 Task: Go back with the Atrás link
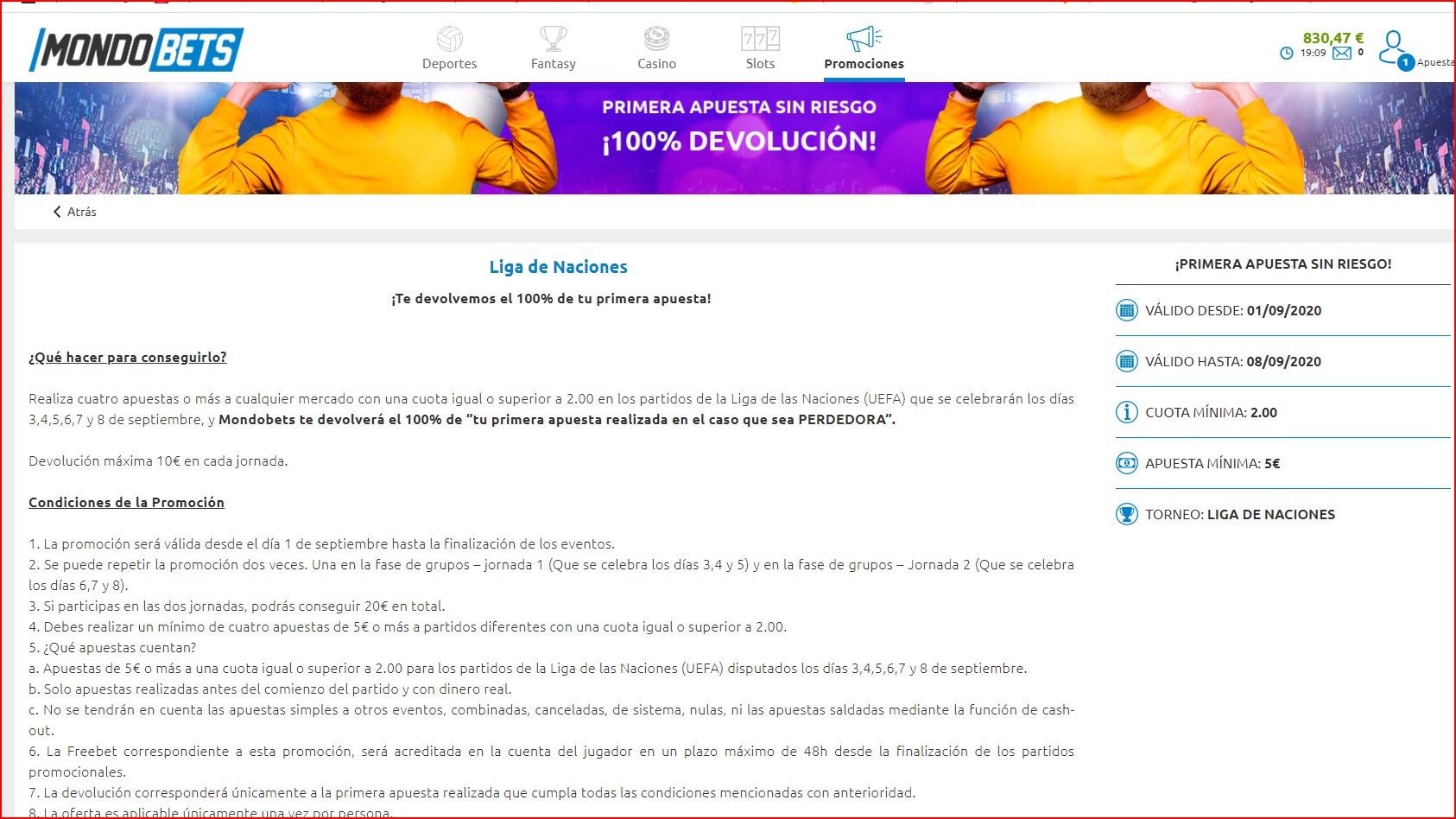click(x=82, y=212)
